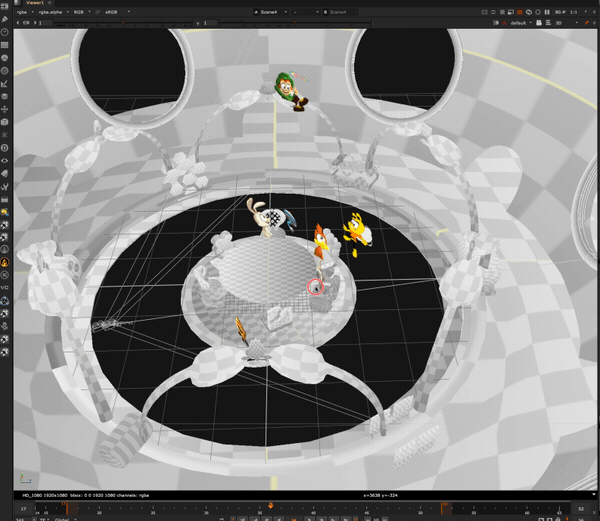The height and width of the screenshot is (521, 600).
Task: Select the green-hat character in viewport
Action: 292,90
